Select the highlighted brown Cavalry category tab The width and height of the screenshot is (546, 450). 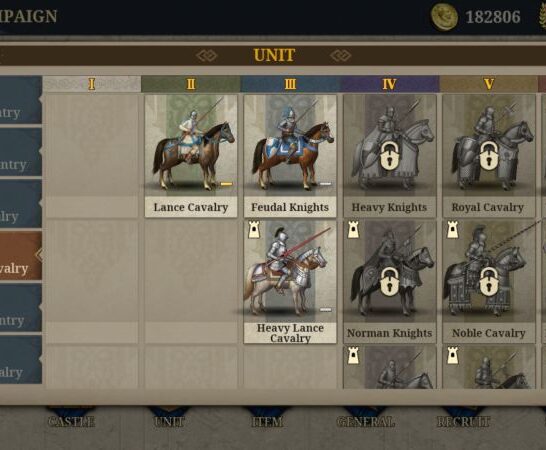pos(20,256)
